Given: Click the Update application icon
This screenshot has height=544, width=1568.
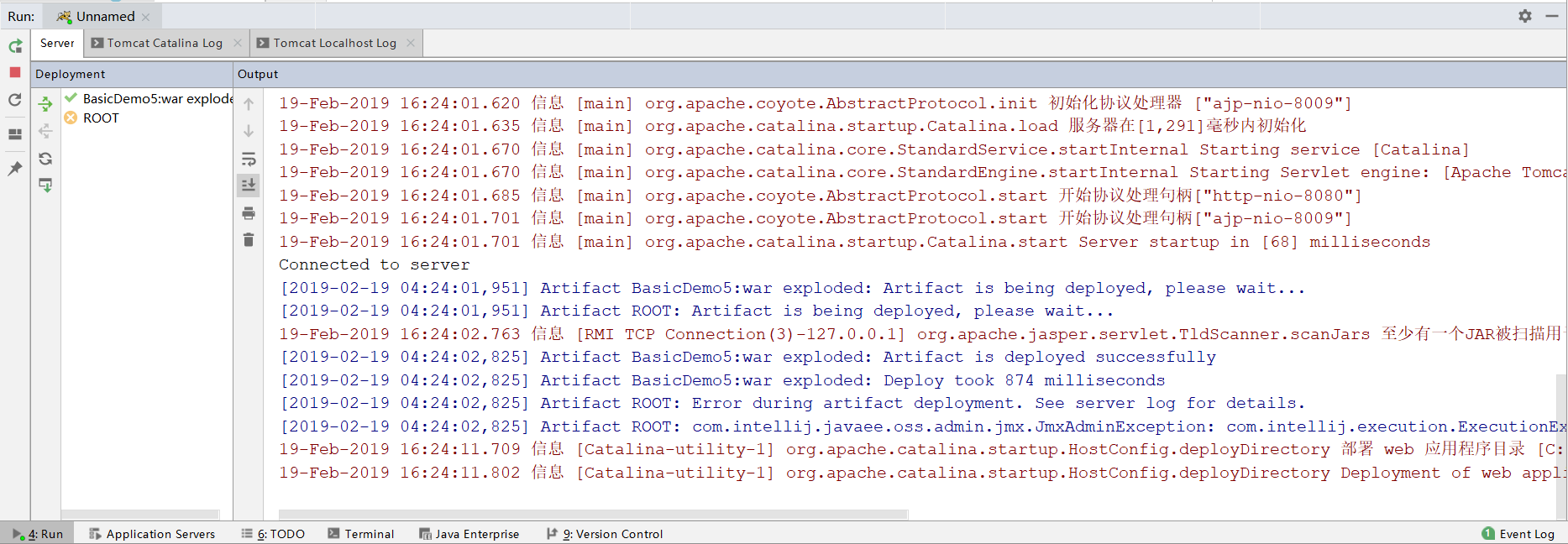Looking at the screenshot, I should 15,100.
